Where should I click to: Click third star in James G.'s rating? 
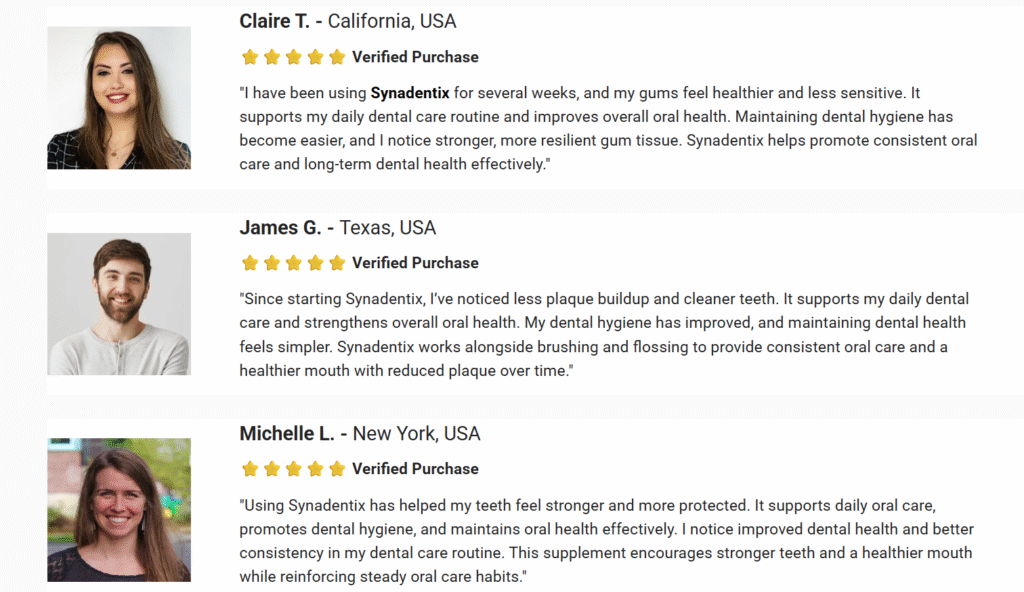point(294,263)
